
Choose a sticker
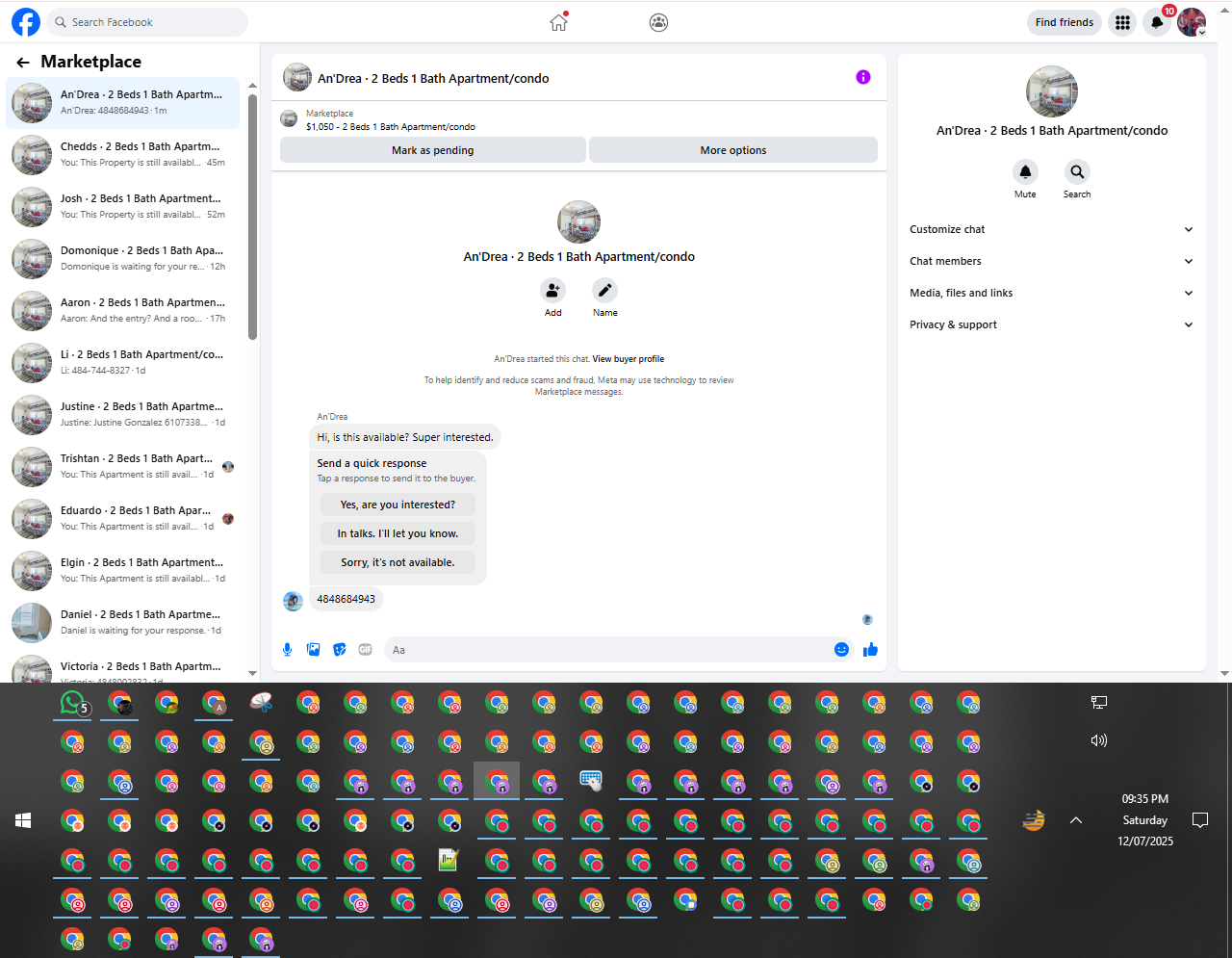[x=339, y=650]
